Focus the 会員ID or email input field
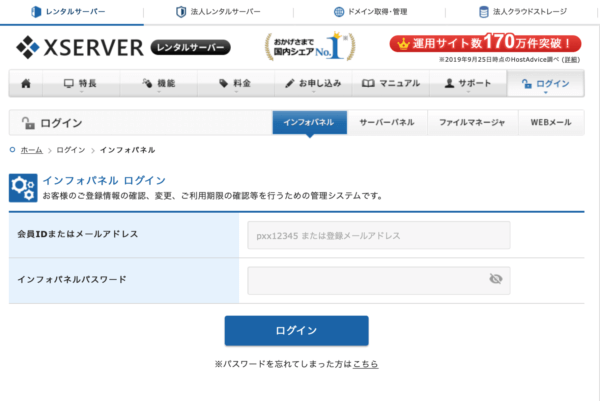The image size is (600, 401). pyautogui.click(x=379, y=235)
